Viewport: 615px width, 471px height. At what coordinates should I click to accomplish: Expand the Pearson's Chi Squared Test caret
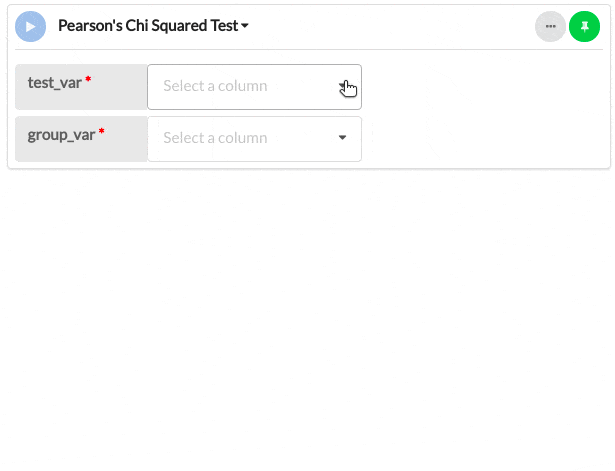246,27
